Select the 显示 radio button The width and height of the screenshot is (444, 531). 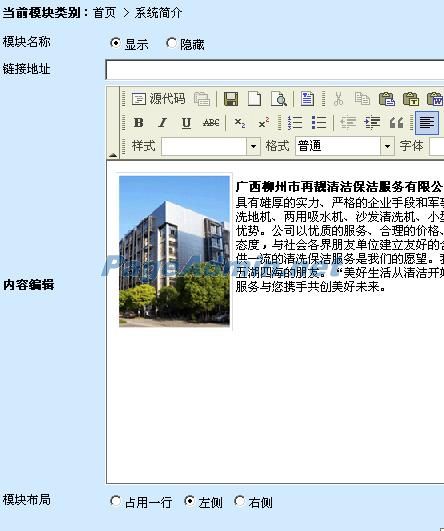click(x=115, y=43)
